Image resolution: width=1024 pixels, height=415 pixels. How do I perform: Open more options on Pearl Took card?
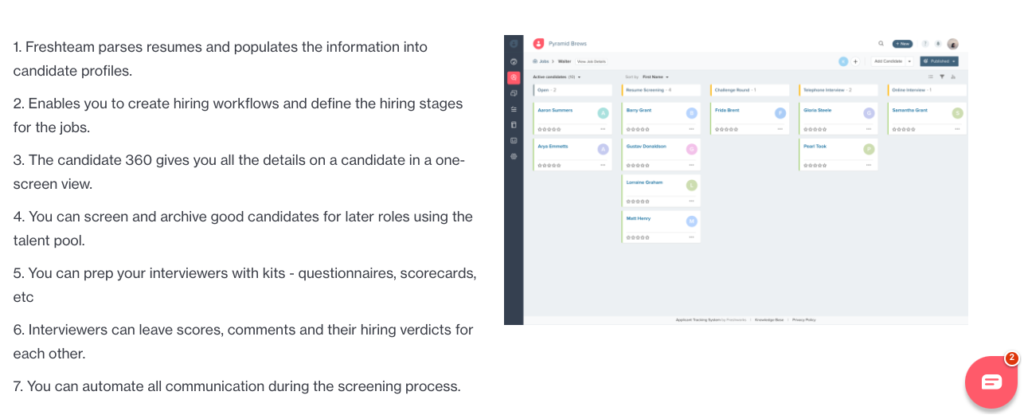(x=868, y=165)
